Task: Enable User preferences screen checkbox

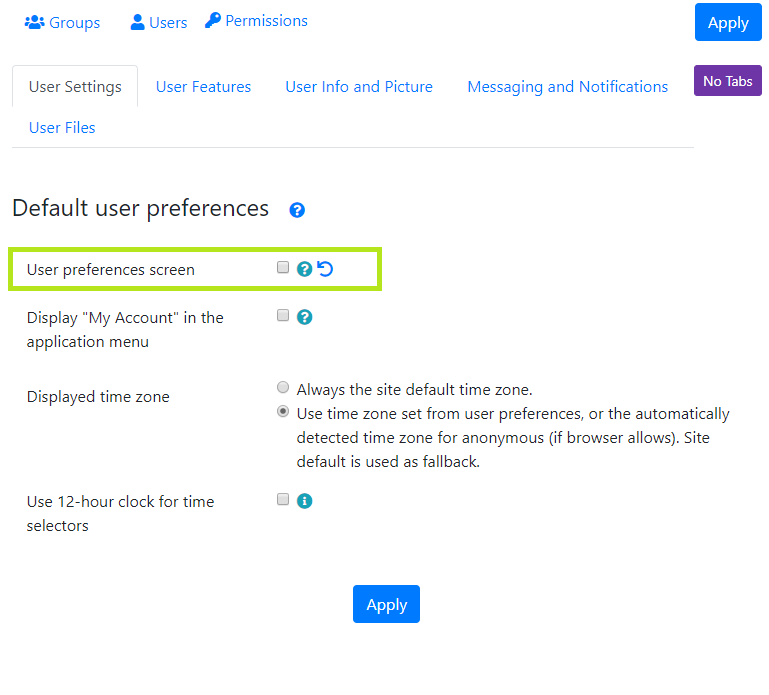Action: pyautogui.click(x=283, y=267)
